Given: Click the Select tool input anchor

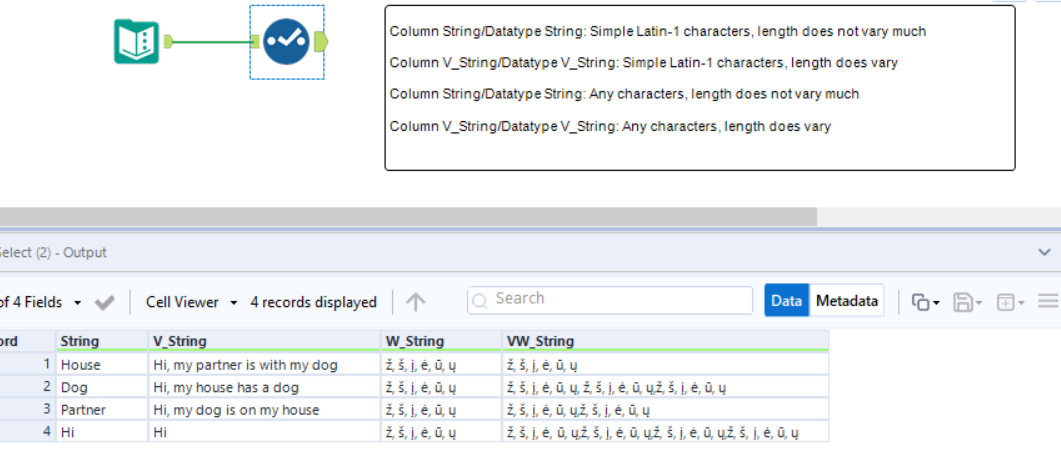Looking at the screenshot, I should (256, 42).
